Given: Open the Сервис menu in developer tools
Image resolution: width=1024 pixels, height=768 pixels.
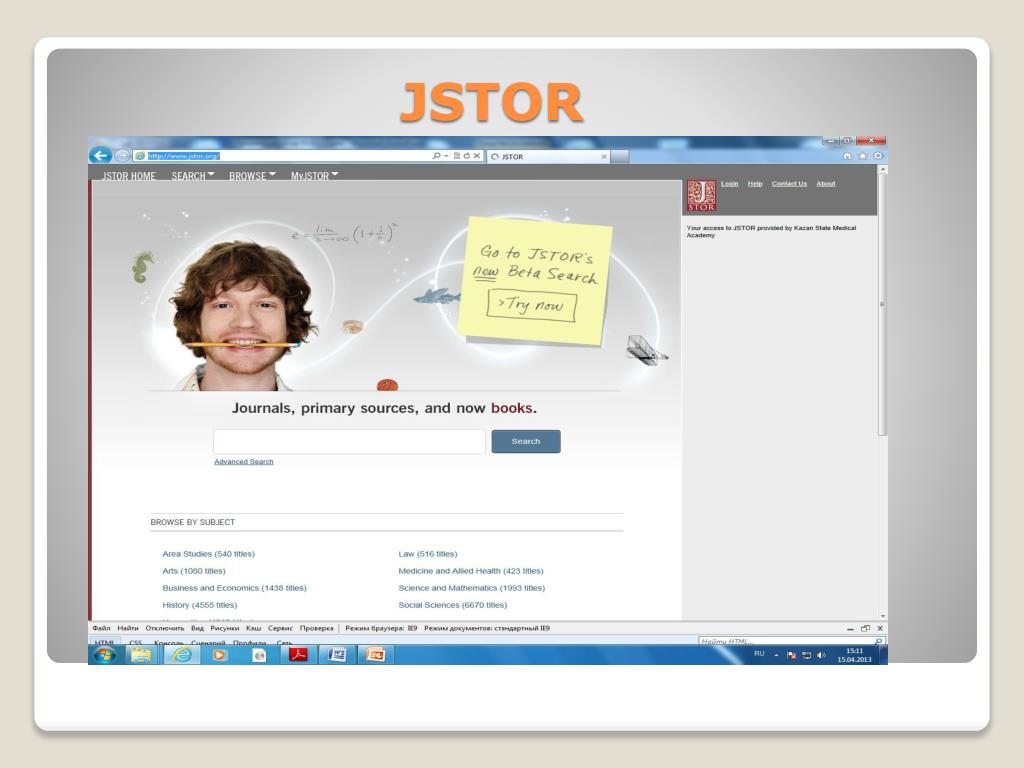Looking at the screenshot, I should [x=280, y=628].
